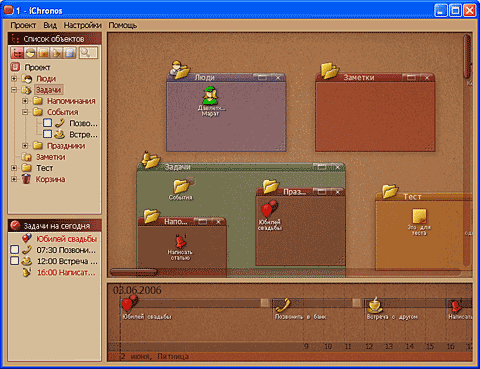The height and width of the screenshot is (369, 480).
Task: Close the Заметки inner window
Action: click(427, 78)
